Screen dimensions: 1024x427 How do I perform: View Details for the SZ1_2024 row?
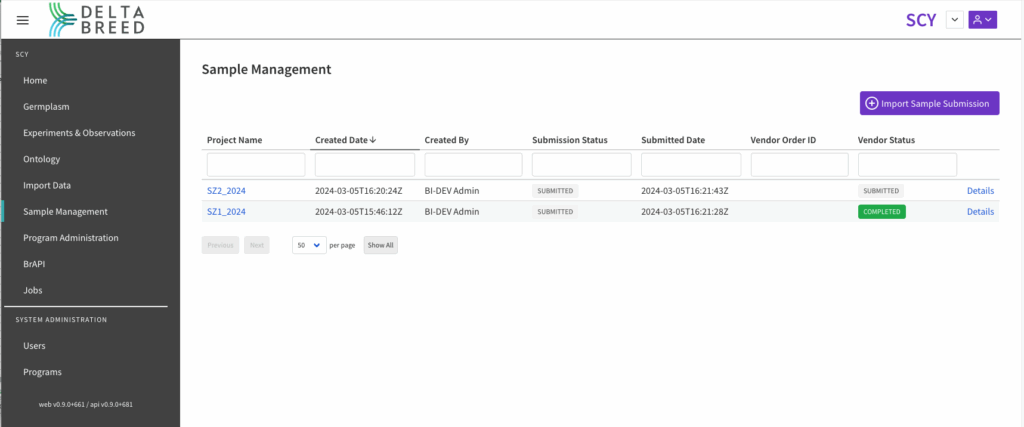click(x=979, y=212)
